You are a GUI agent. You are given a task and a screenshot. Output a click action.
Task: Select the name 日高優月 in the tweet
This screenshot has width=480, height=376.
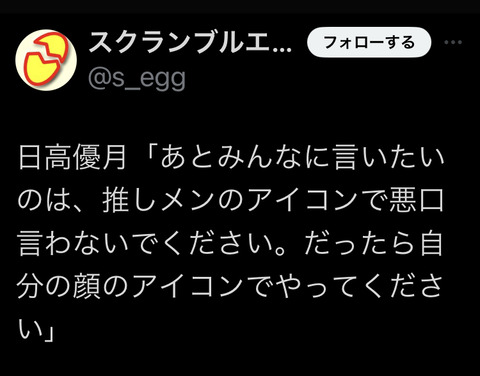(72, 157)
